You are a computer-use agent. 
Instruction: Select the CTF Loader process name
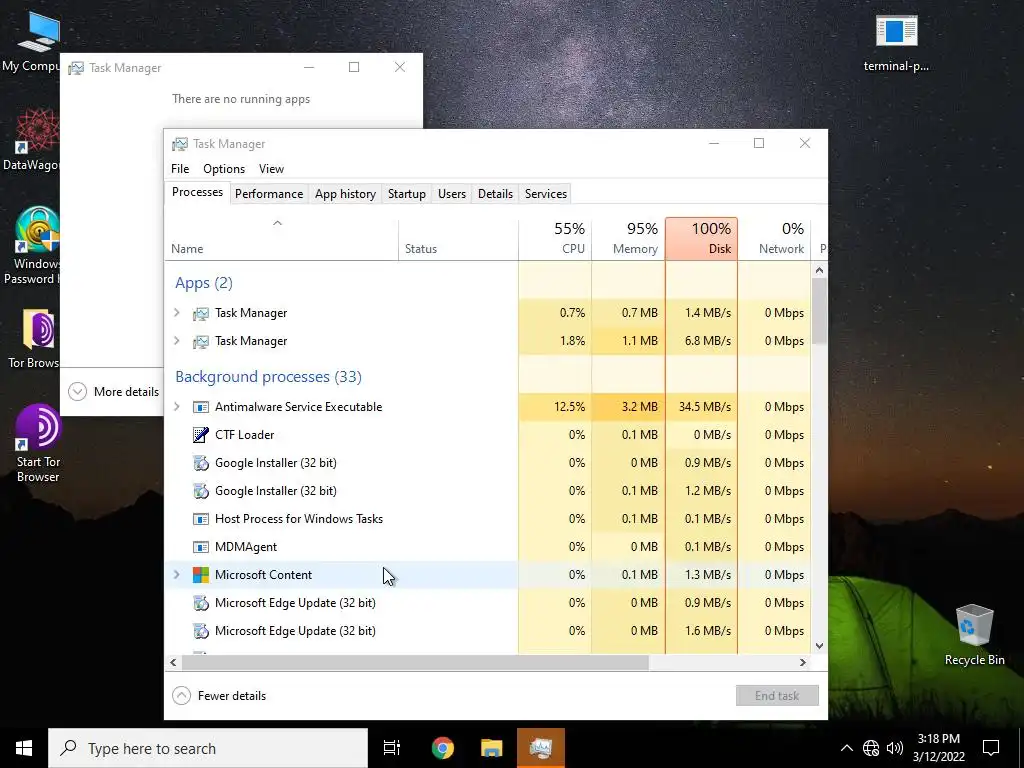(x=245, y=435)
